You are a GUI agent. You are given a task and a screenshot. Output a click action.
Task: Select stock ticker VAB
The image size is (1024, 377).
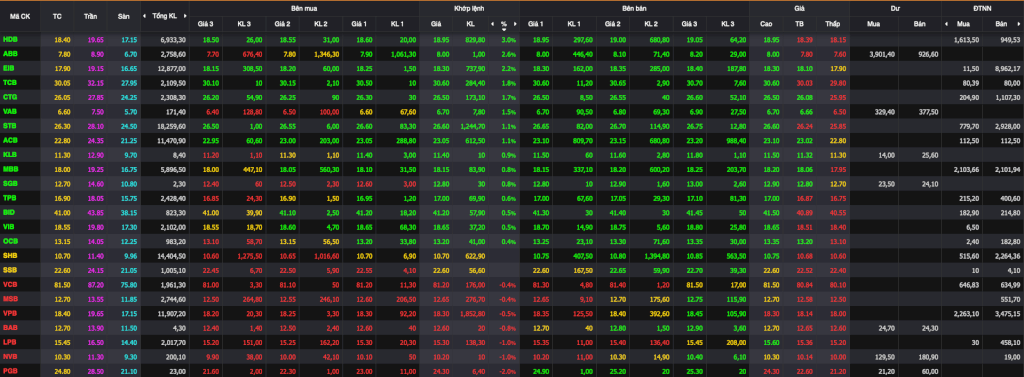(10, 111)
